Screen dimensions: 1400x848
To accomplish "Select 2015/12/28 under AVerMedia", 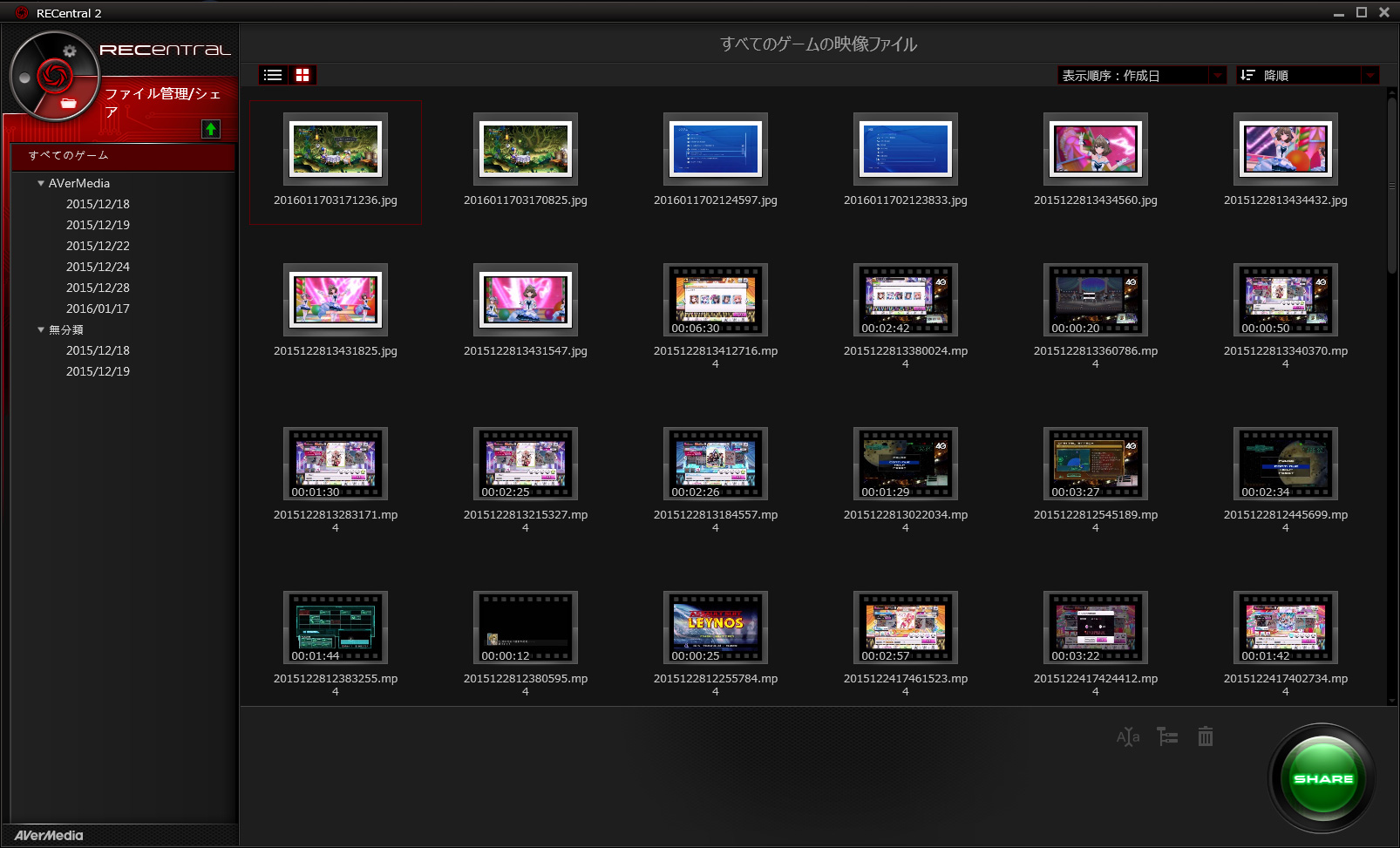I will tap(98, 288).
